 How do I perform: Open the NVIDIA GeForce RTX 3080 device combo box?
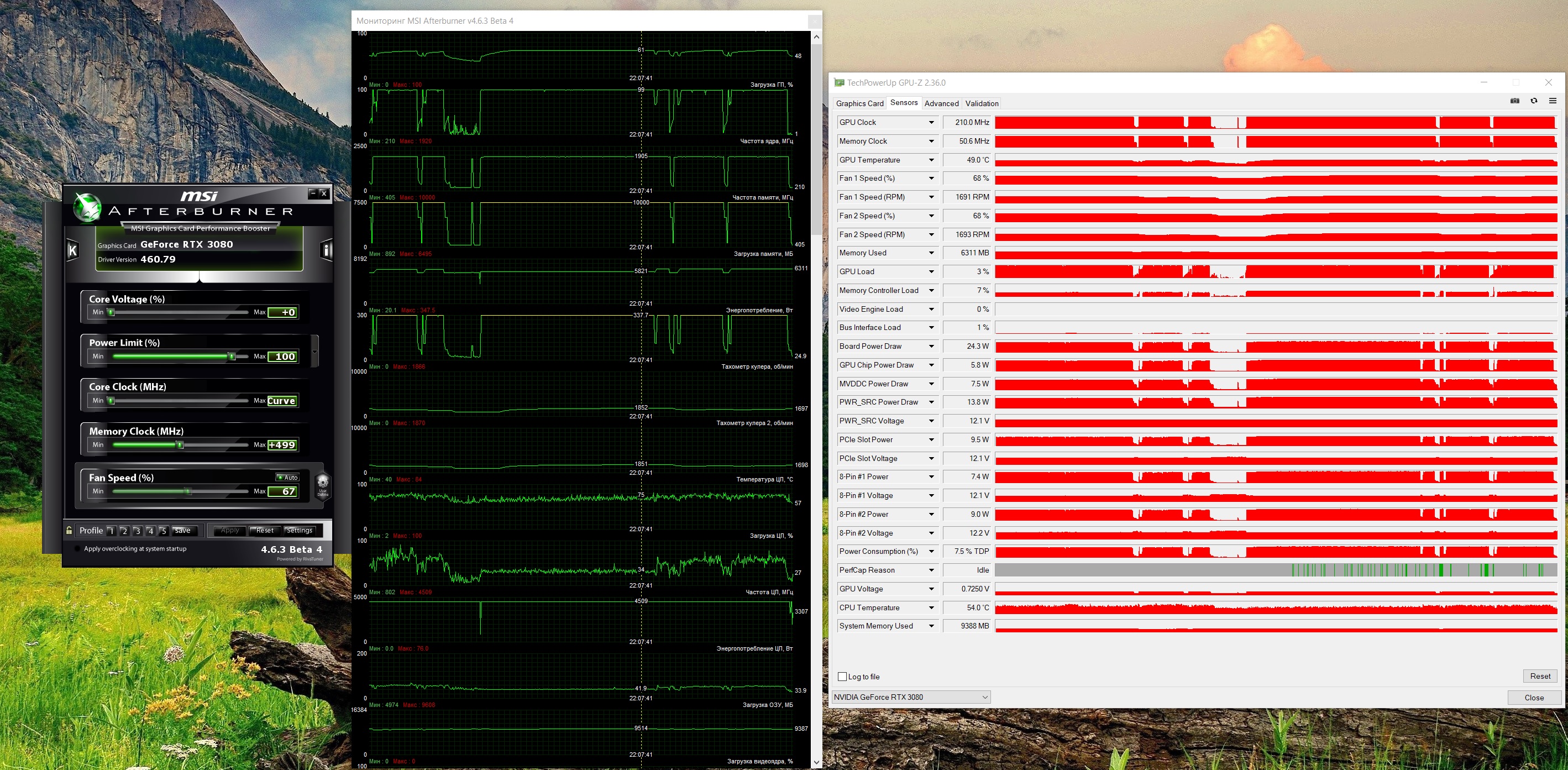[x=911, y=697]
